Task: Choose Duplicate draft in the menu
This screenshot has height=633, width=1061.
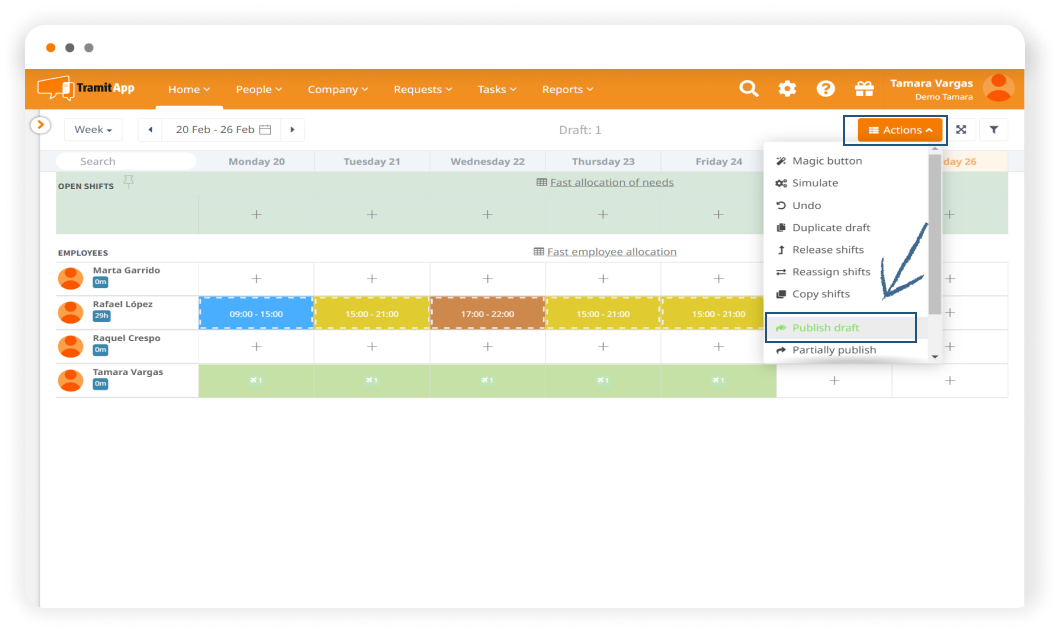Action: tap(830, 228)
